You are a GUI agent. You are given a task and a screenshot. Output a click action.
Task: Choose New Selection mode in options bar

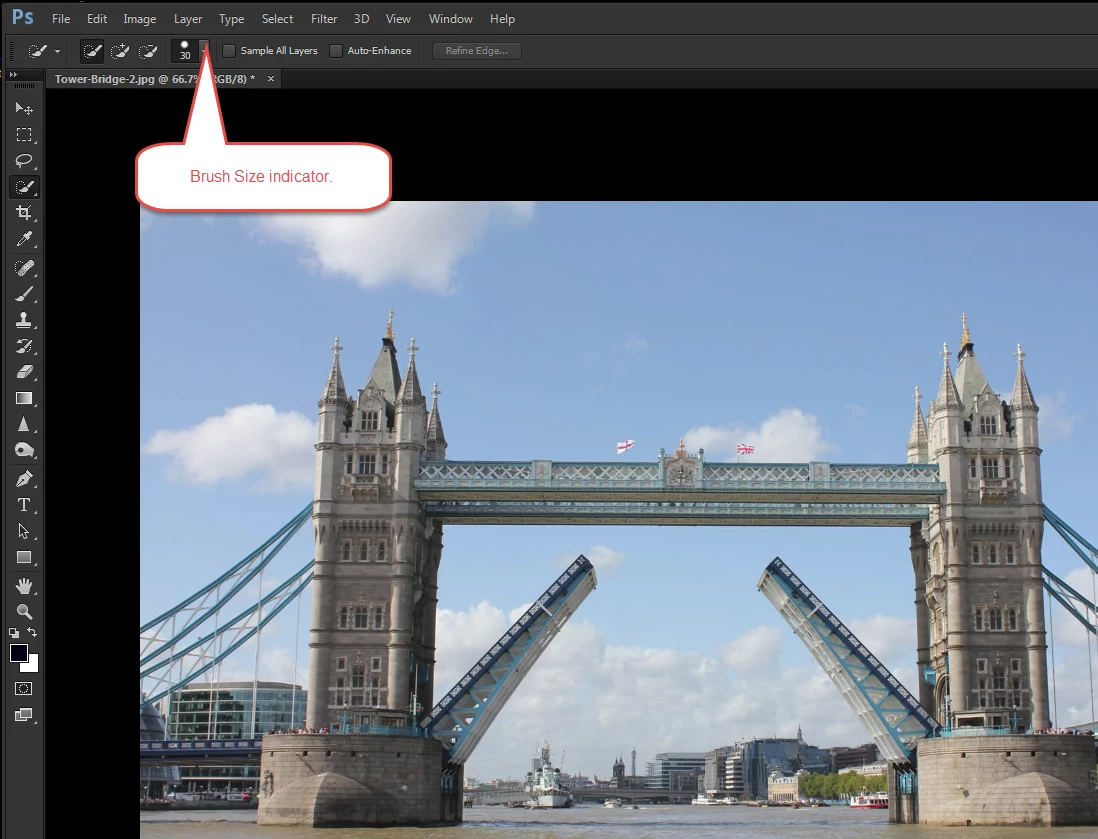92,50
